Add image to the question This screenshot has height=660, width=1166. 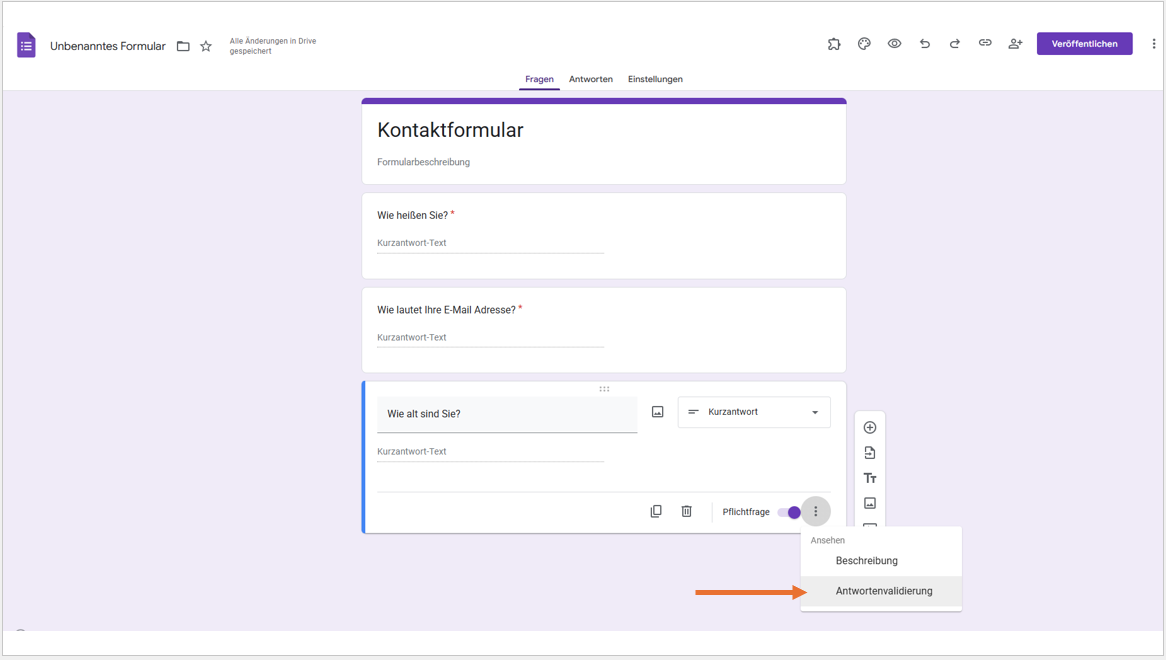coord(657,412)
